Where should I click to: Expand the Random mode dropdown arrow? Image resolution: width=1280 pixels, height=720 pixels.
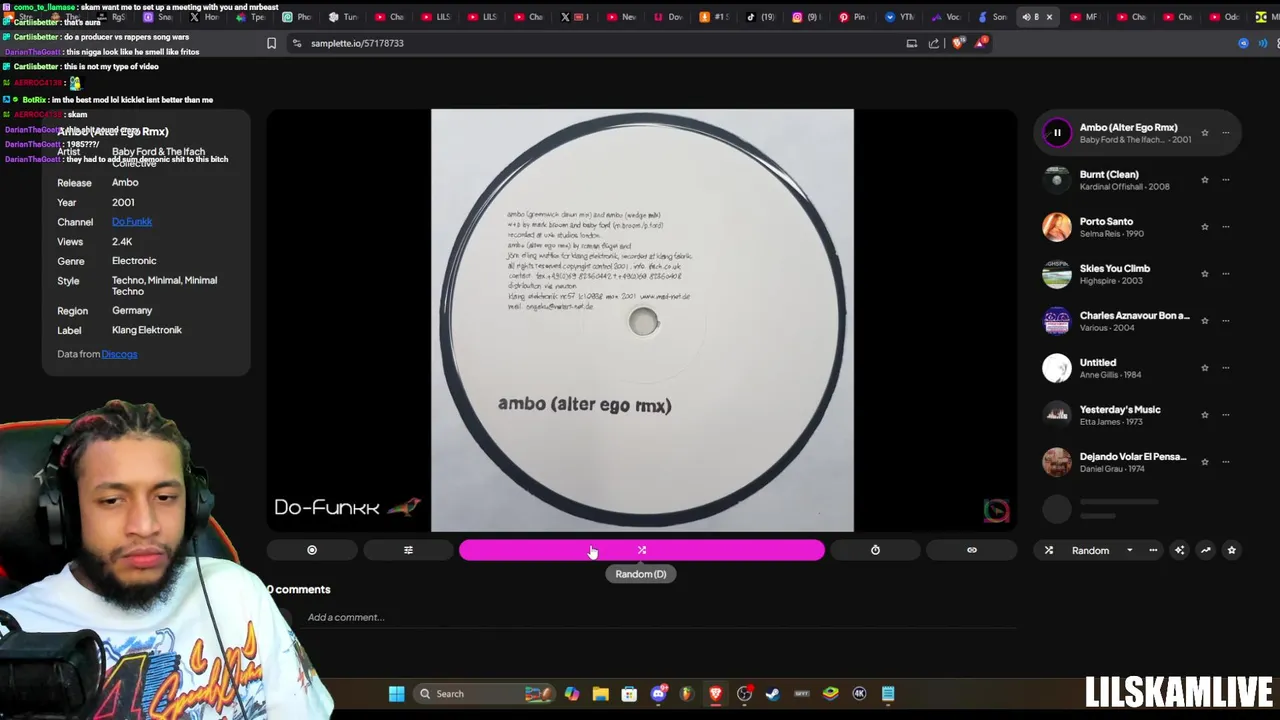1129,550
